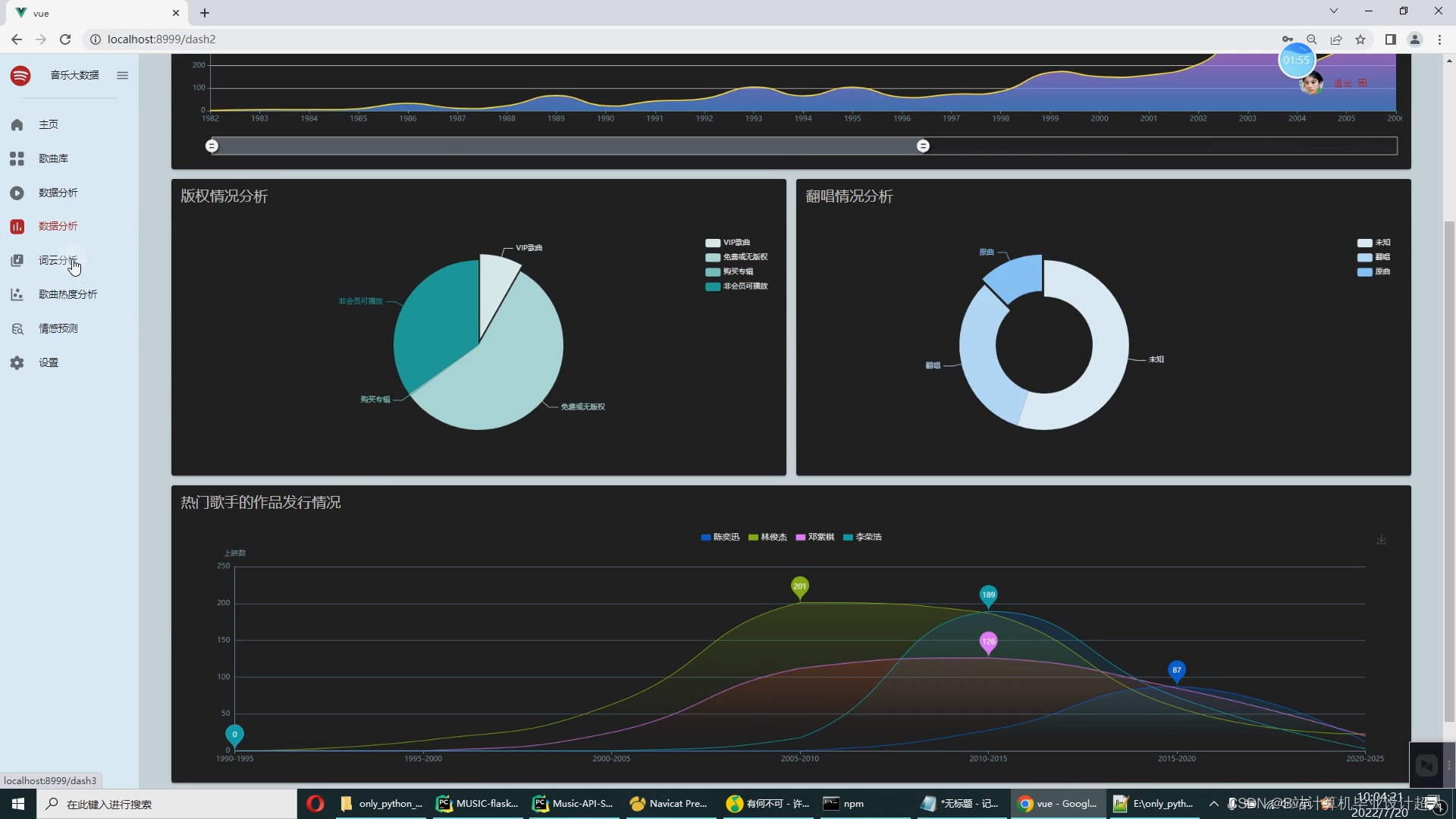Click the bookmark star icon in address bar
This screenshot has height=819, width=1456.
(x=1360, y=39)
